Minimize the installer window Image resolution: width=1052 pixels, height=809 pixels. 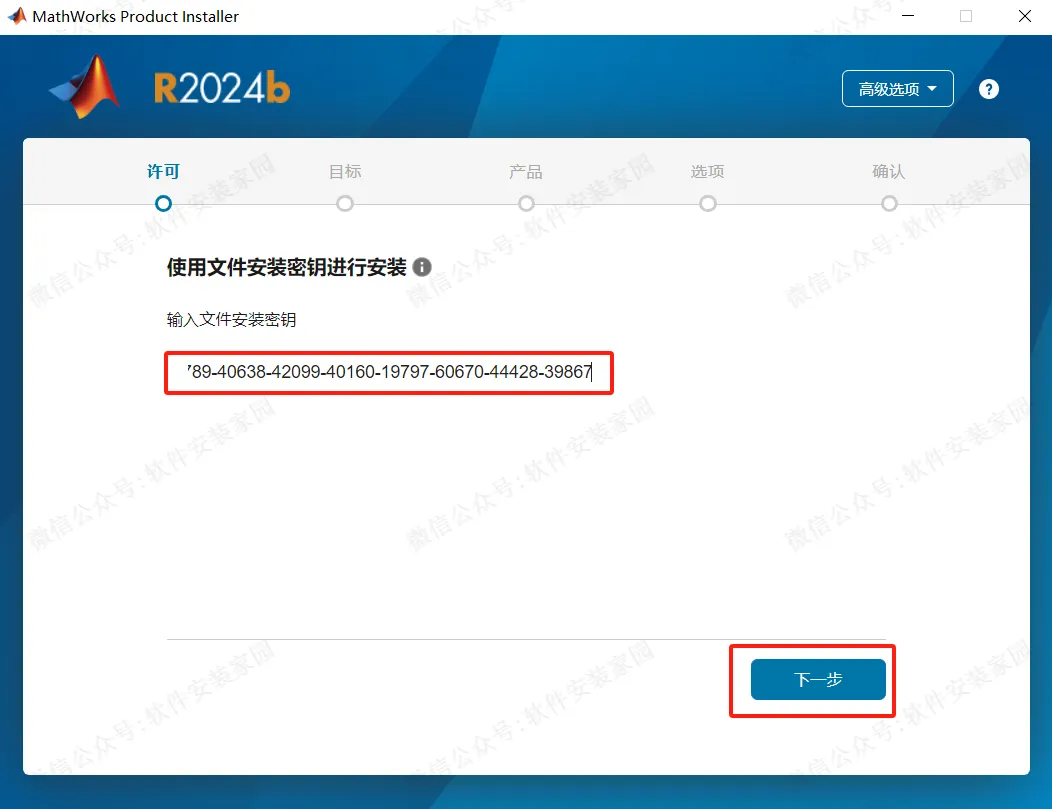coord(908,16)
